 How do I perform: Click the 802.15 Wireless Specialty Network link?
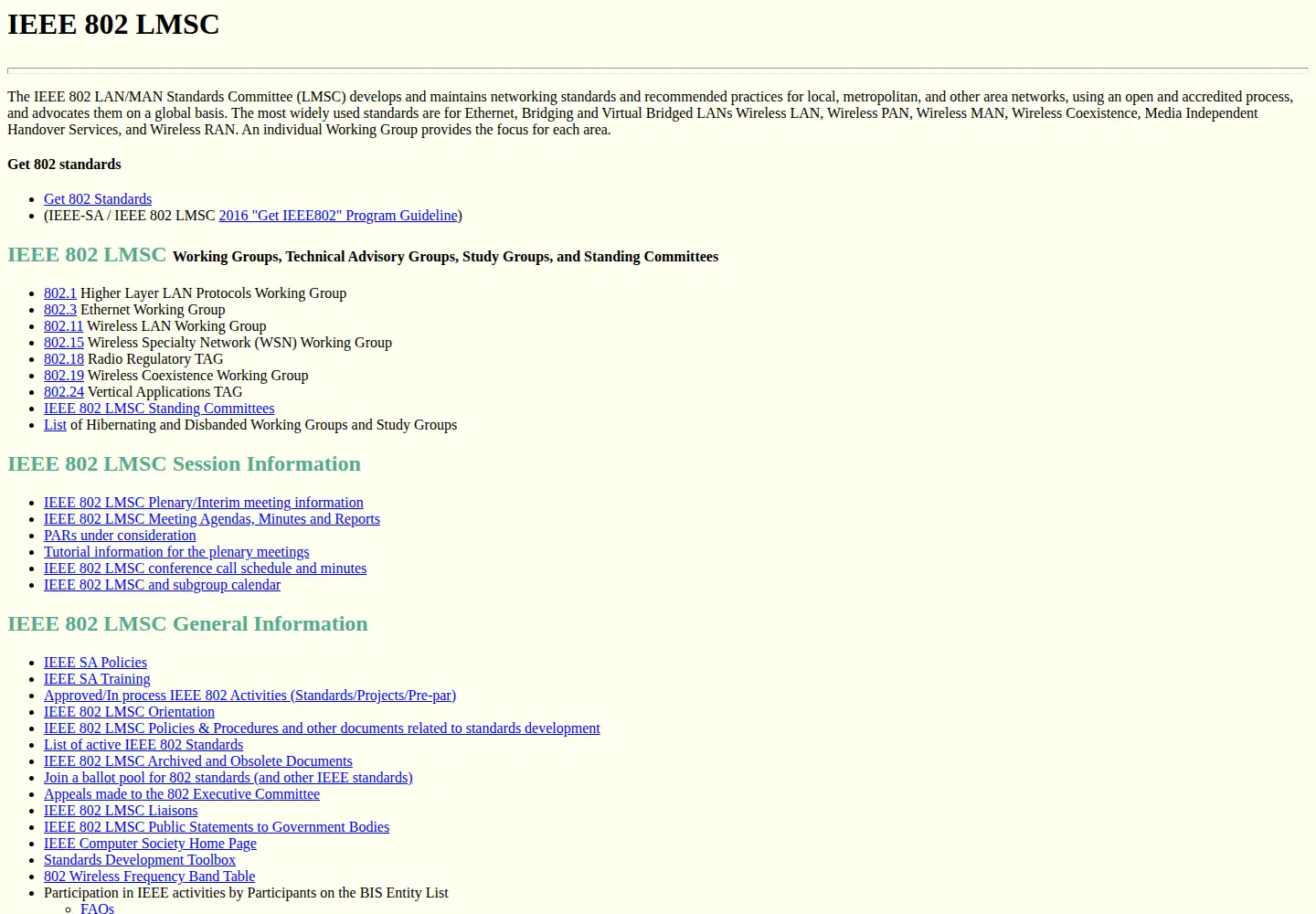[x=64, y=343]
